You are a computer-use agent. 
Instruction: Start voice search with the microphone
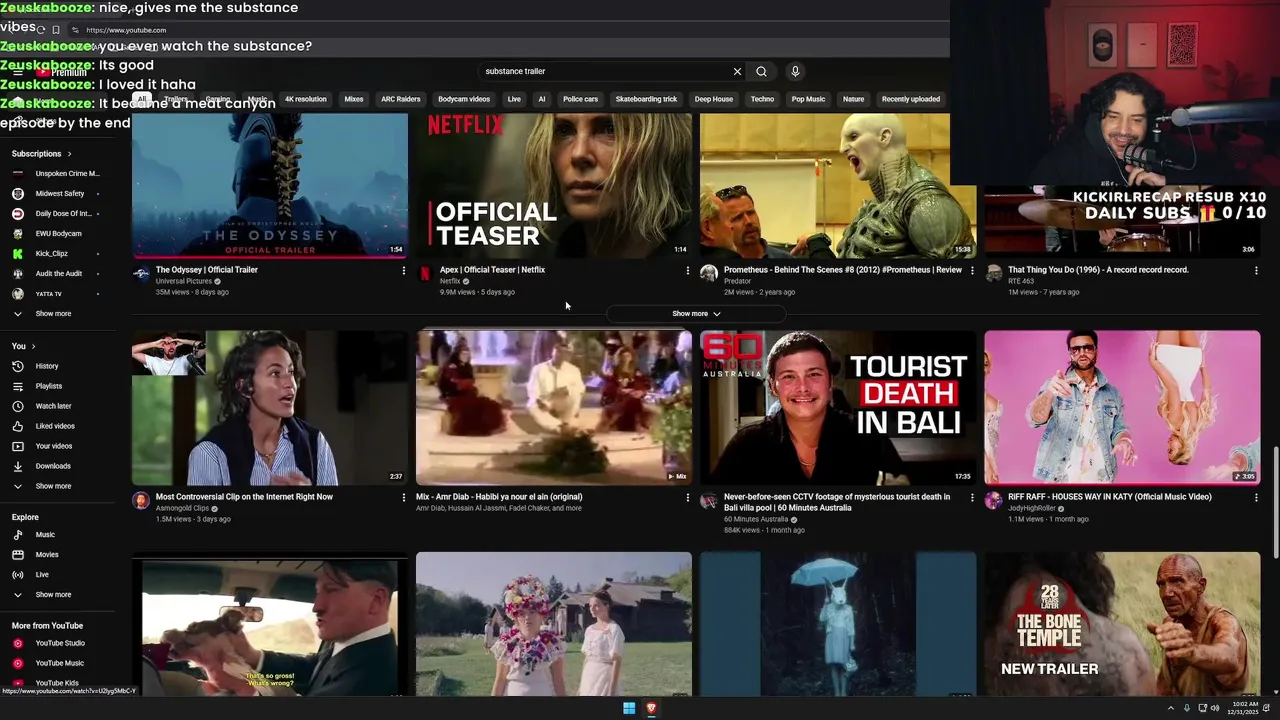point(795,71)
